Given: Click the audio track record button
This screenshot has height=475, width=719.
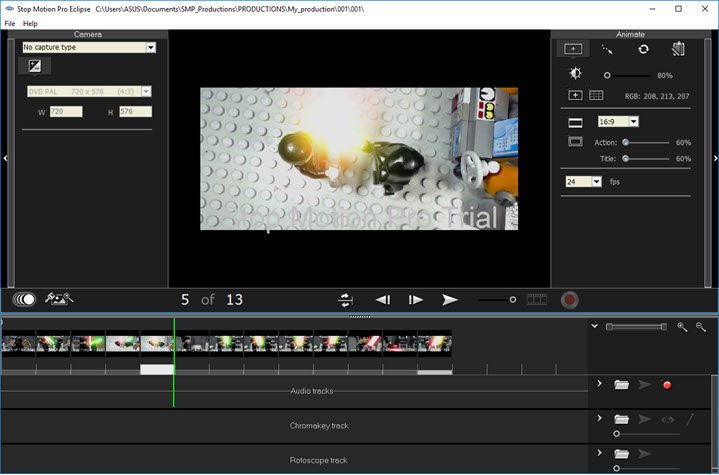Looking at the screenshot, I should click(x=667, y=385).
